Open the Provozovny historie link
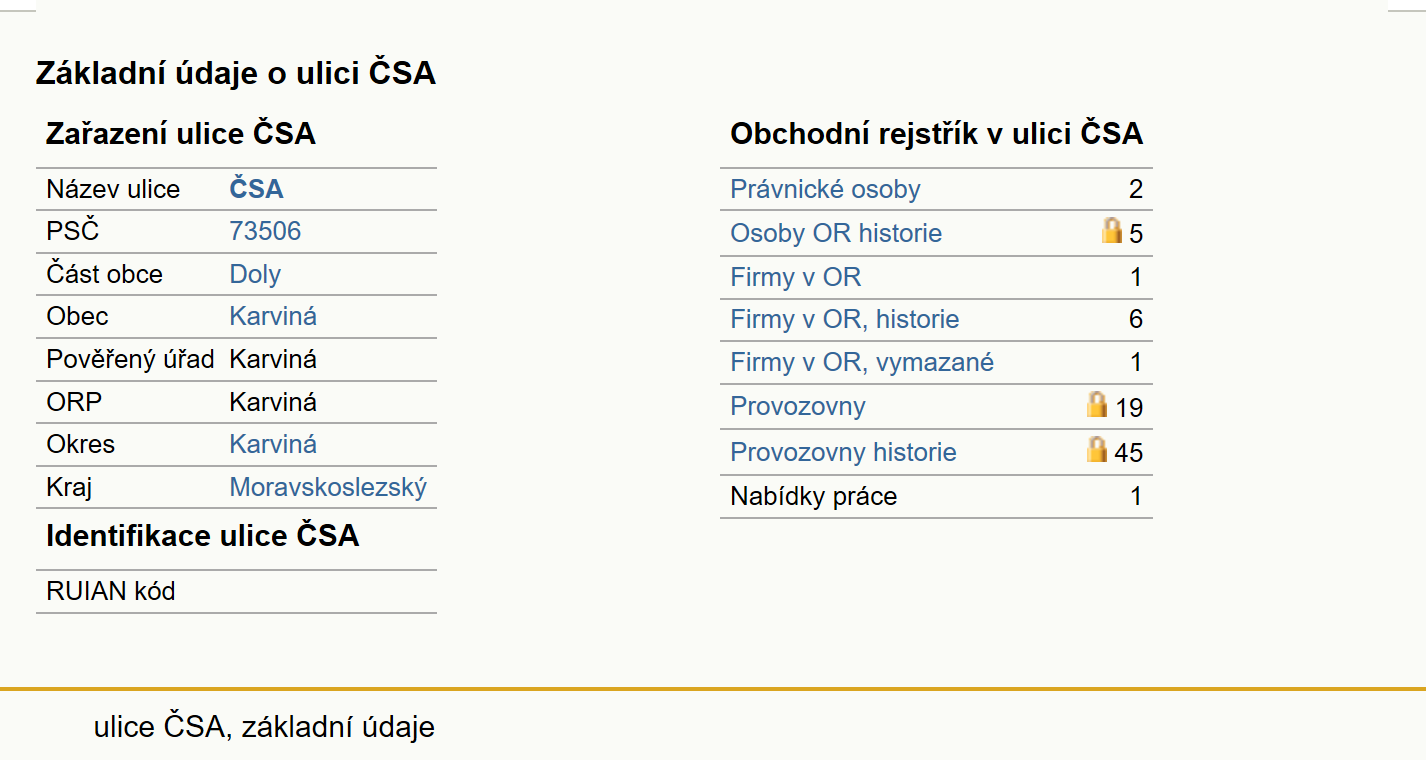Screen dimensions: 1426x760 [843, 452]
